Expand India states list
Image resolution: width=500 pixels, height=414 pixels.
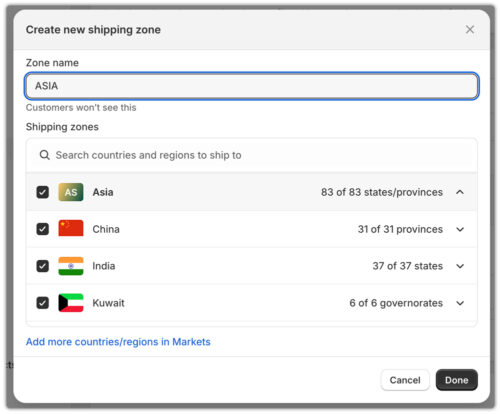click(x=460, y=266)
